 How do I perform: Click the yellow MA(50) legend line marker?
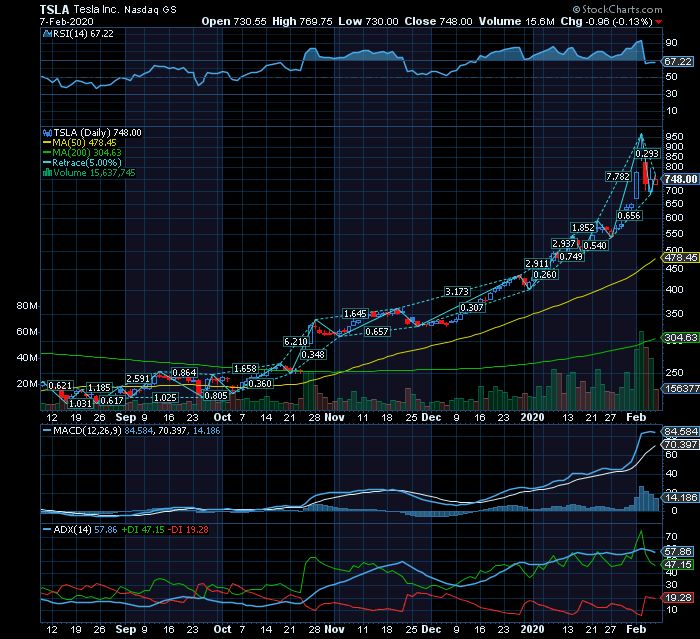click(47, 143)
